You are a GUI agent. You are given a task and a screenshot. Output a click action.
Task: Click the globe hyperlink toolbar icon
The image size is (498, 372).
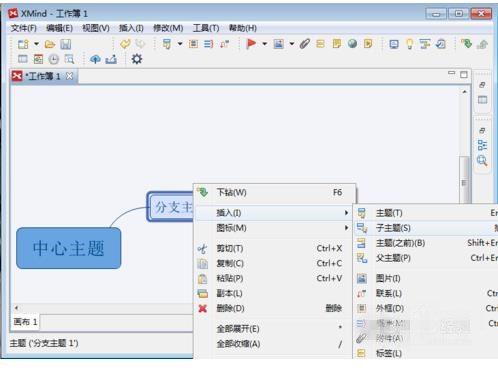(x=352, y=44)
